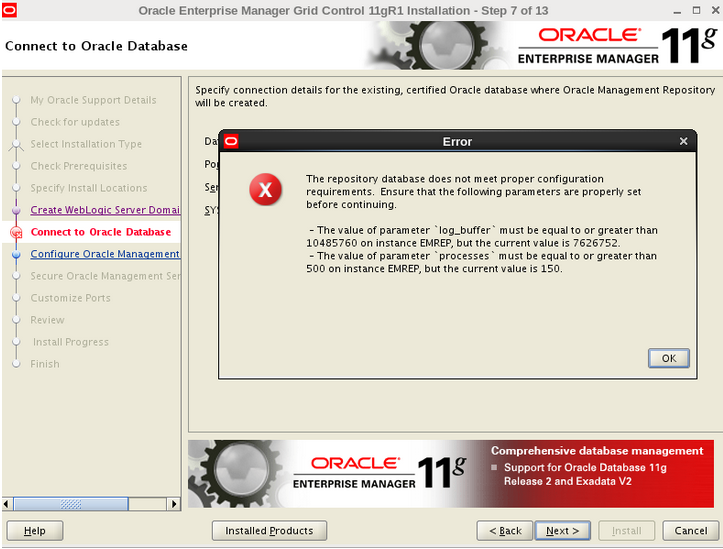The width and height of the screenshot is (723, 549).
Task: Click the 'Specify connection details' instruction text
Action: pyautogui.click(x=455, y=96)
